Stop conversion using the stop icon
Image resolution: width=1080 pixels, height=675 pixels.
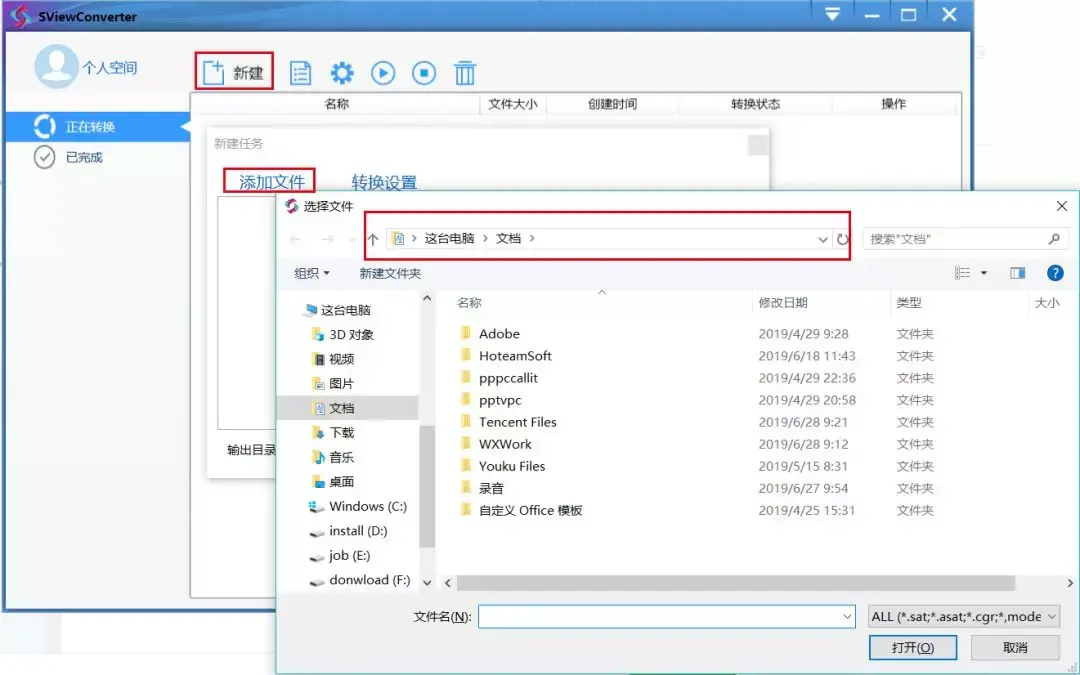(x=423, y=72)
